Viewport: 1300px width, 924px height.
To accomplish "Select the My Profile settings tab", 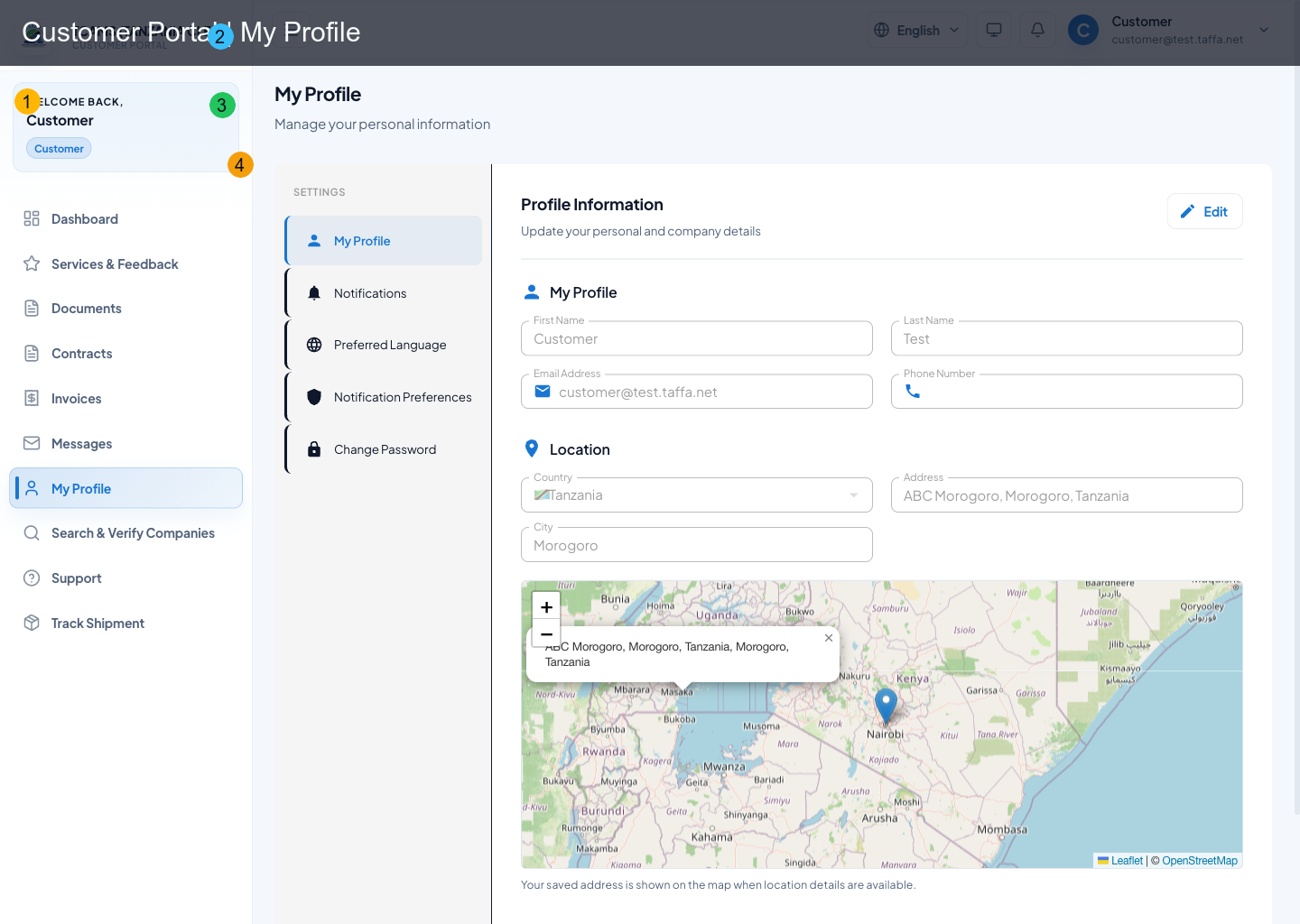I will click(x=384, y=241).
